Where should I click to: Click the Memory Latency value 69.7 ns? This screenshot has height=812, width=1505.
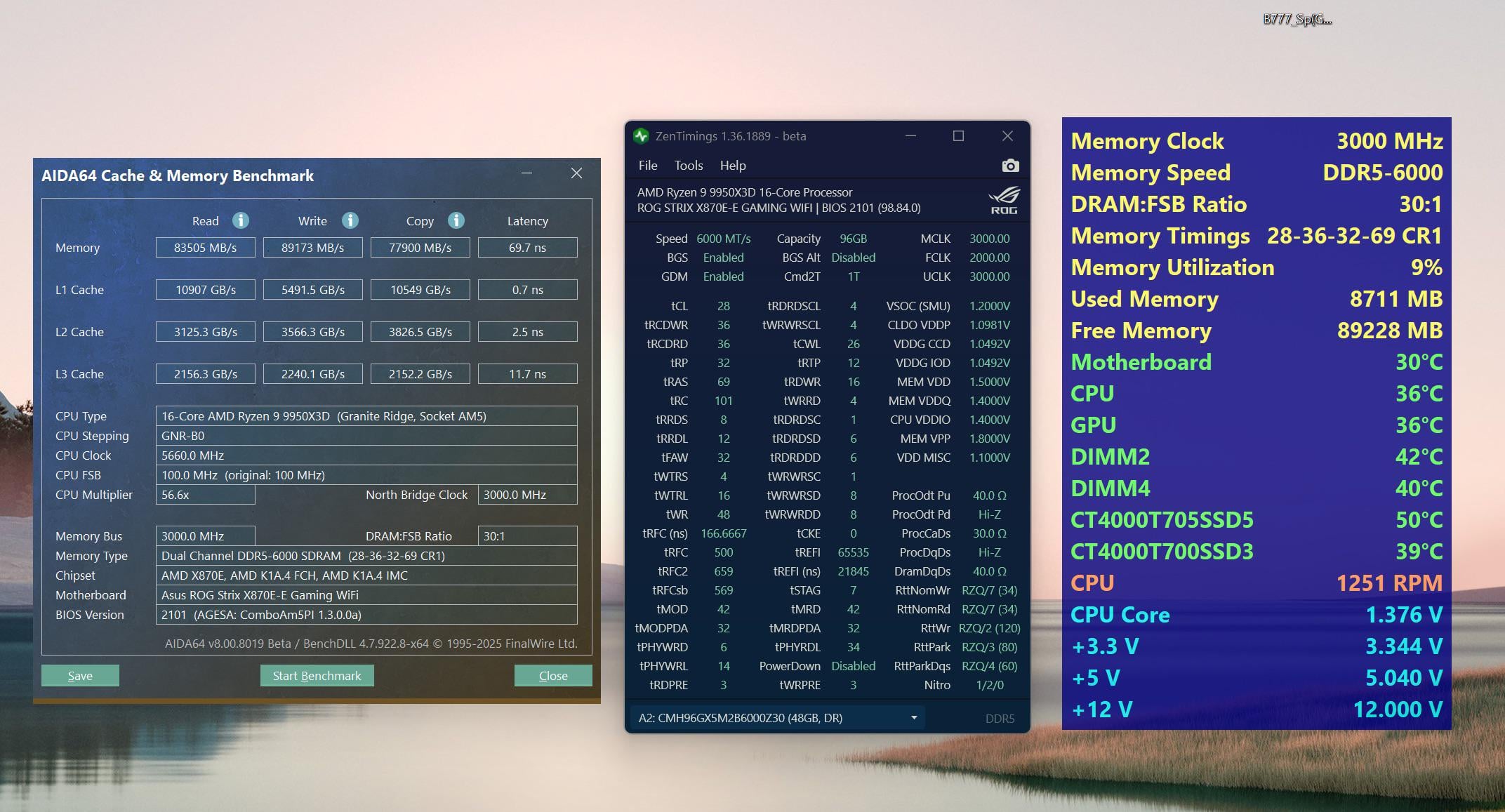(x=527, y=248)
